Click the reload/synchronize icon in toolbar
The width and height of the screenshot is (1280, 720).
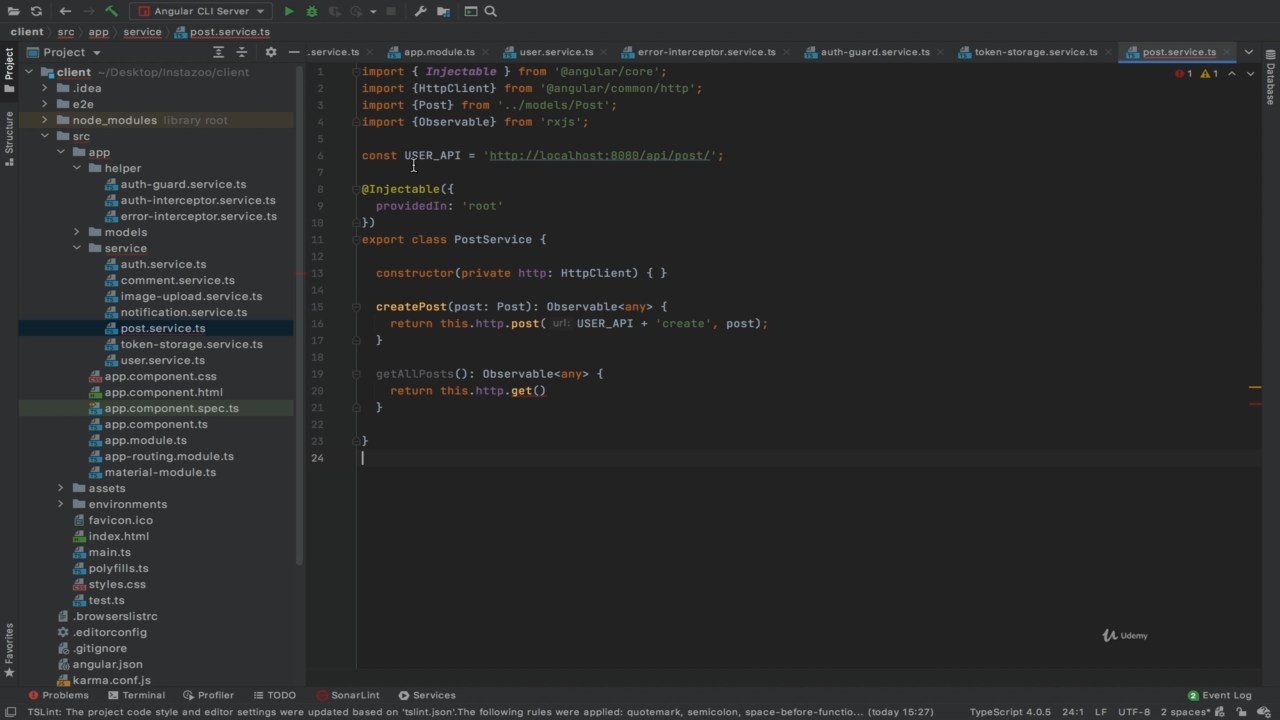(36, 11)
